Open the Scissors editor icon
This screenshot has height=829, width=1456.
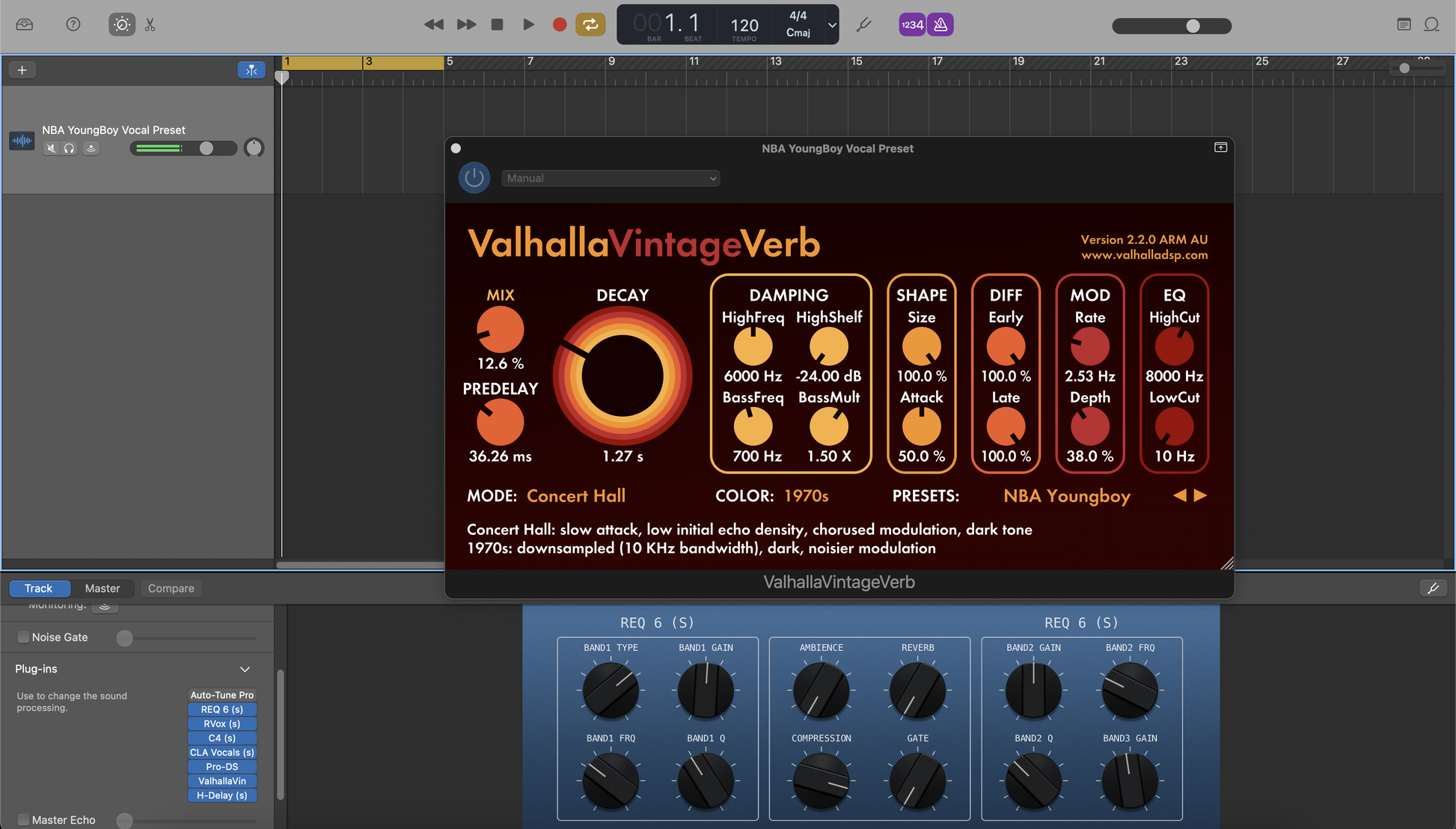pyautogui.click(x=150, y=25)
